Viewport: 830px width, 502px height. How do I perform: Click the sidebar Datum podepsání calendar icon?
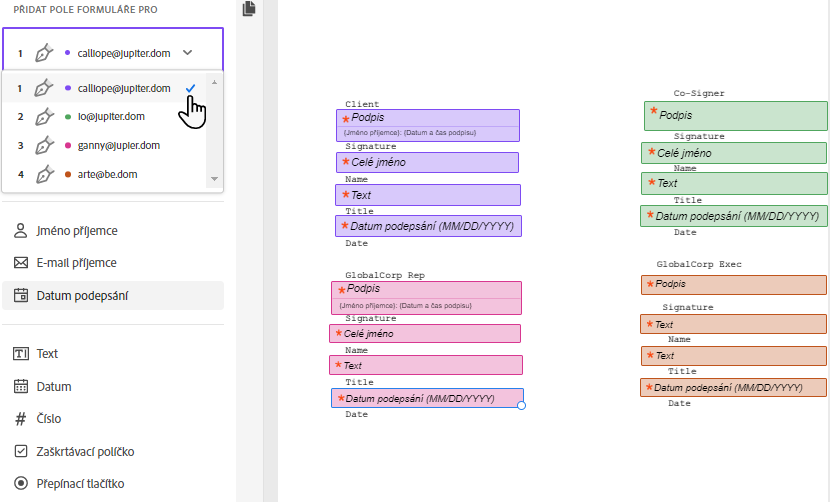tap(20, 296)
